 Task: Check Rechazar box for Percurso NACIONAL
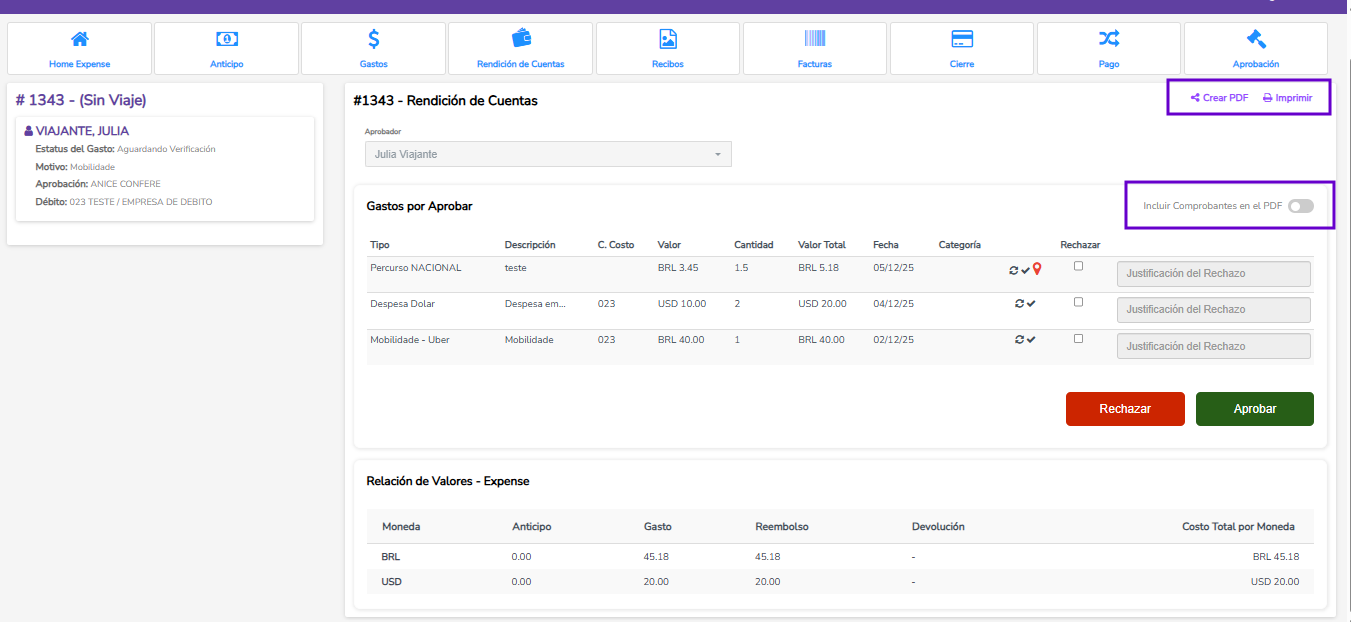[x=1078, y=266]
